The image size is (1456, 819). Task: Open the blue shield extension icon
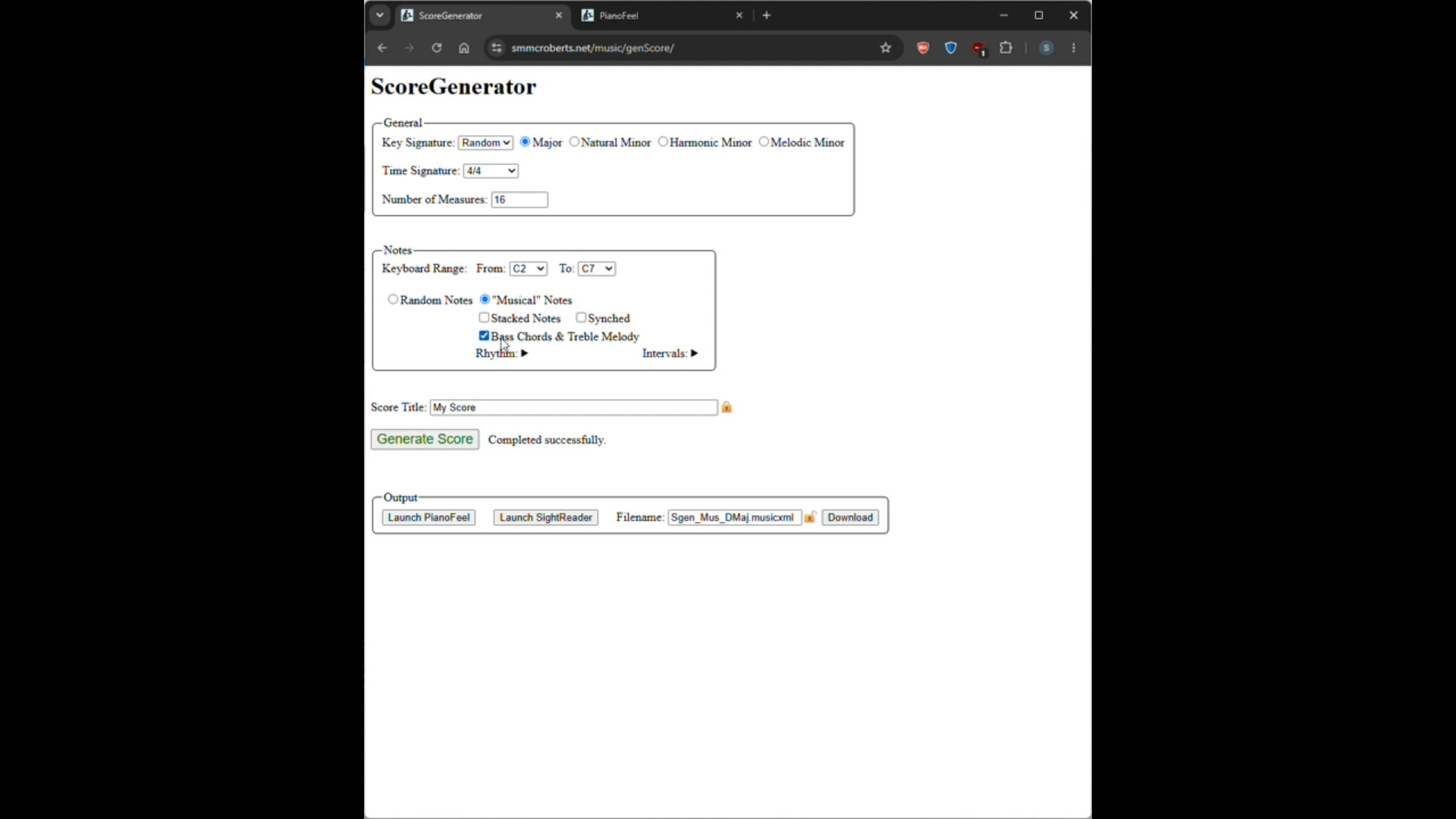951,48
